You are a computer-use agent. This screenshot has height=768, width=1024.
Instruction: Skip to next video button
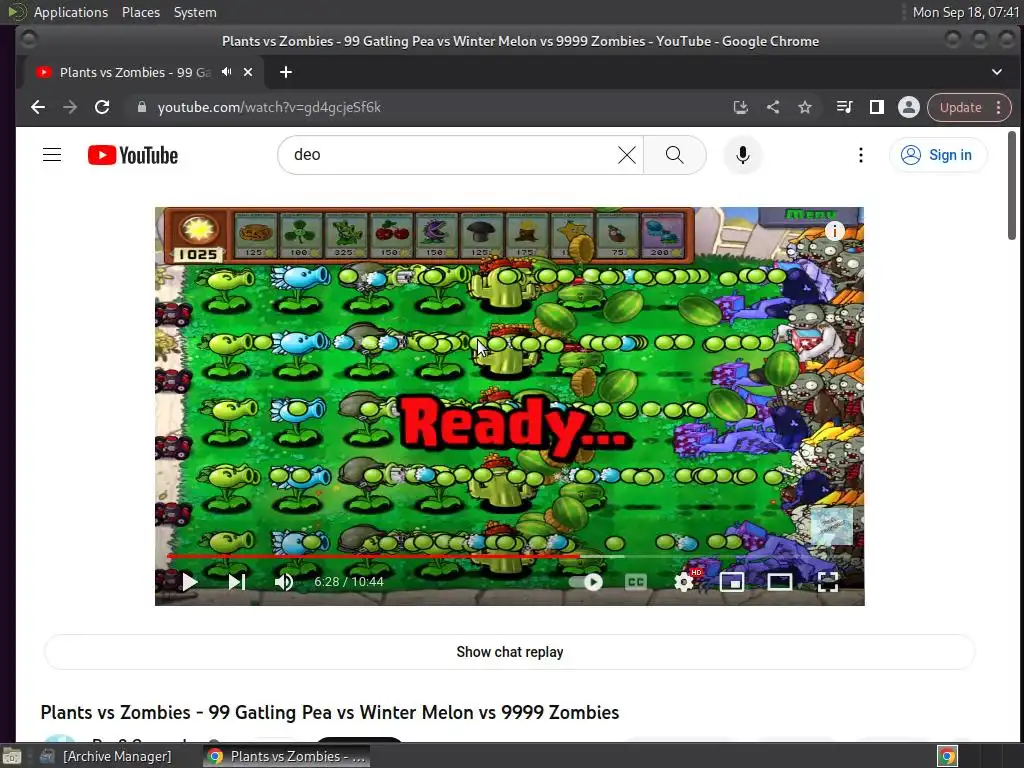tap(236, 581)
